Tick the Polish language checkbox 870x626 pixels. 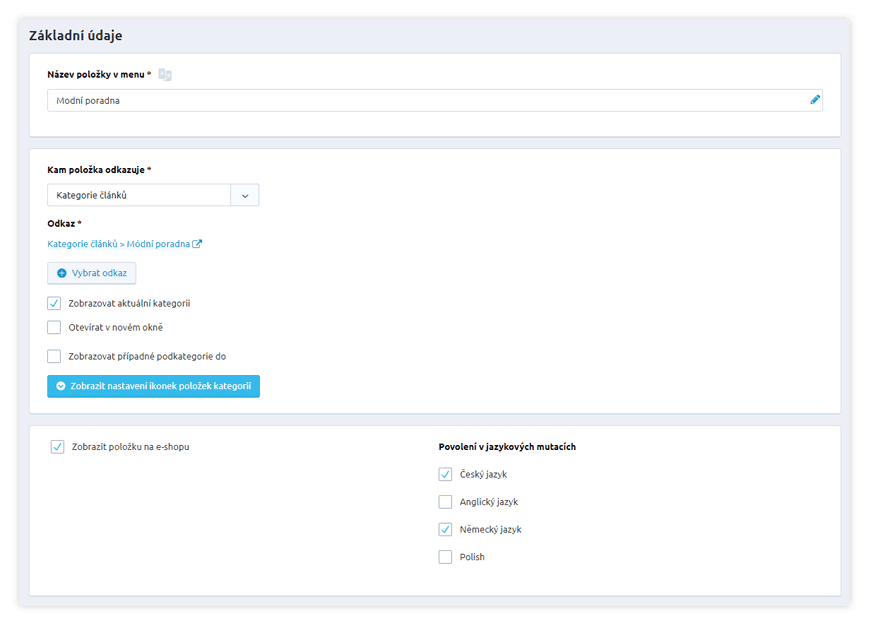point(445,557)
